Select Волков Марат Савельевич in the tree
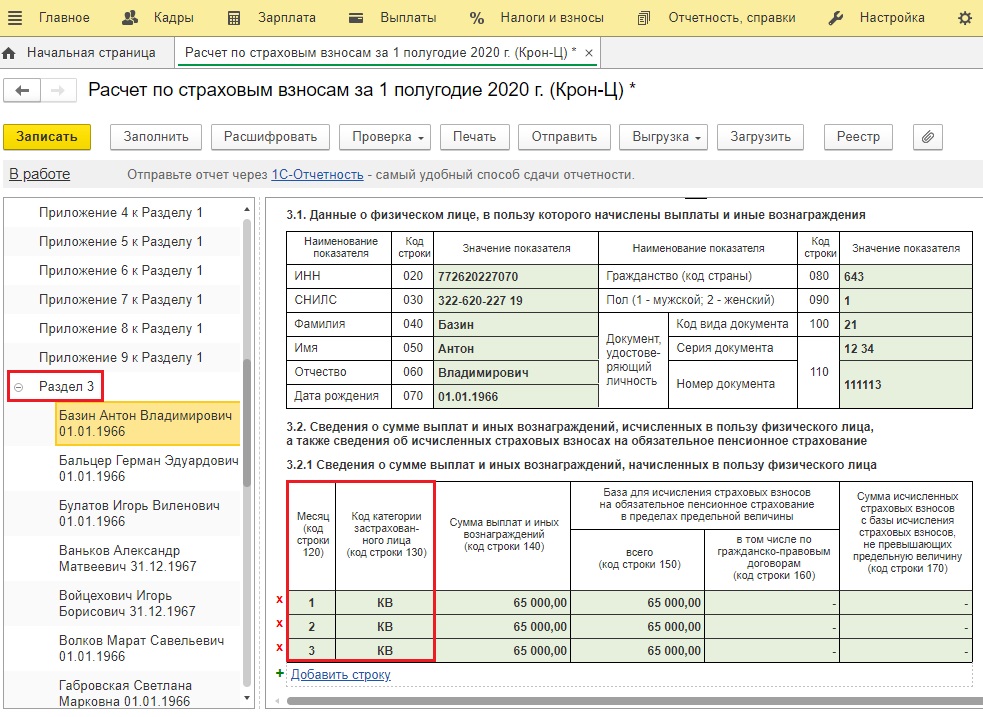This screenshot has height=717, width=983. coord(142,648)
